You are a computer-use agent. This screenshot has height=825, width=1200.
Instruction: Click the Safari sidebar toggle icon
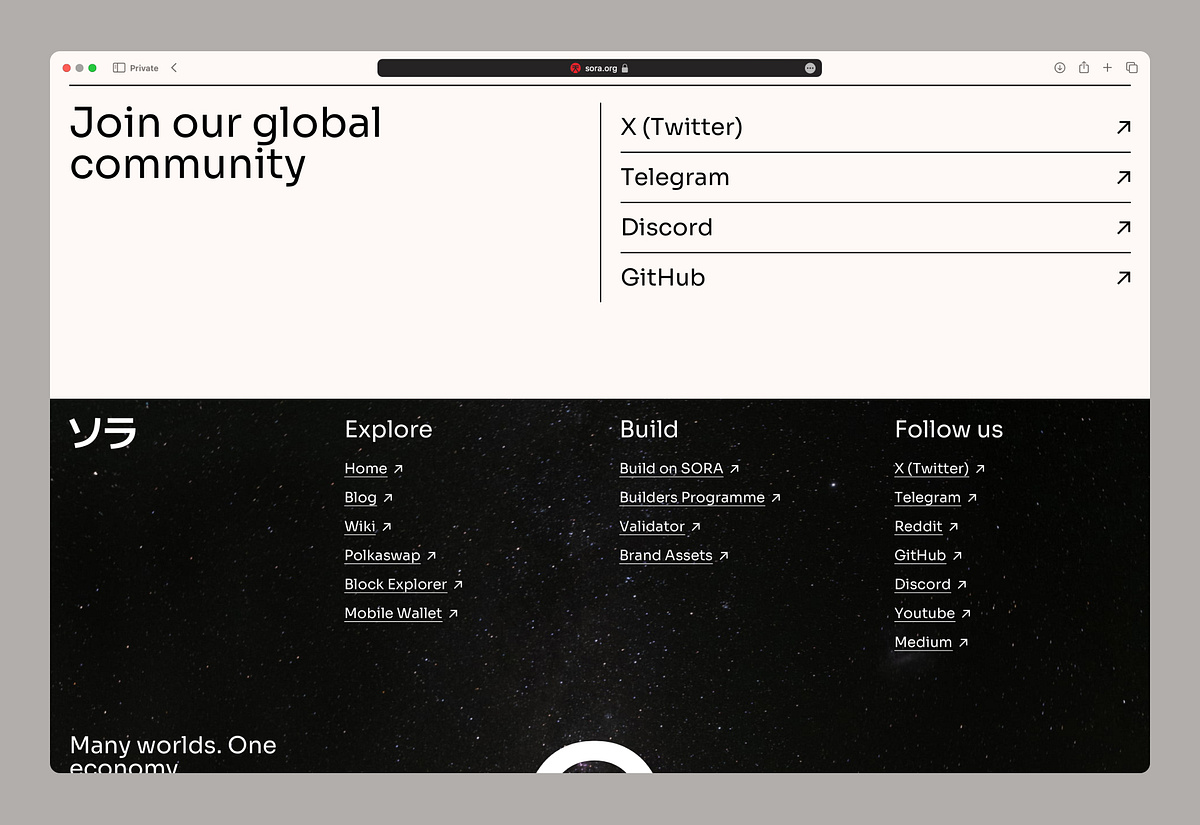pos(119,68)
